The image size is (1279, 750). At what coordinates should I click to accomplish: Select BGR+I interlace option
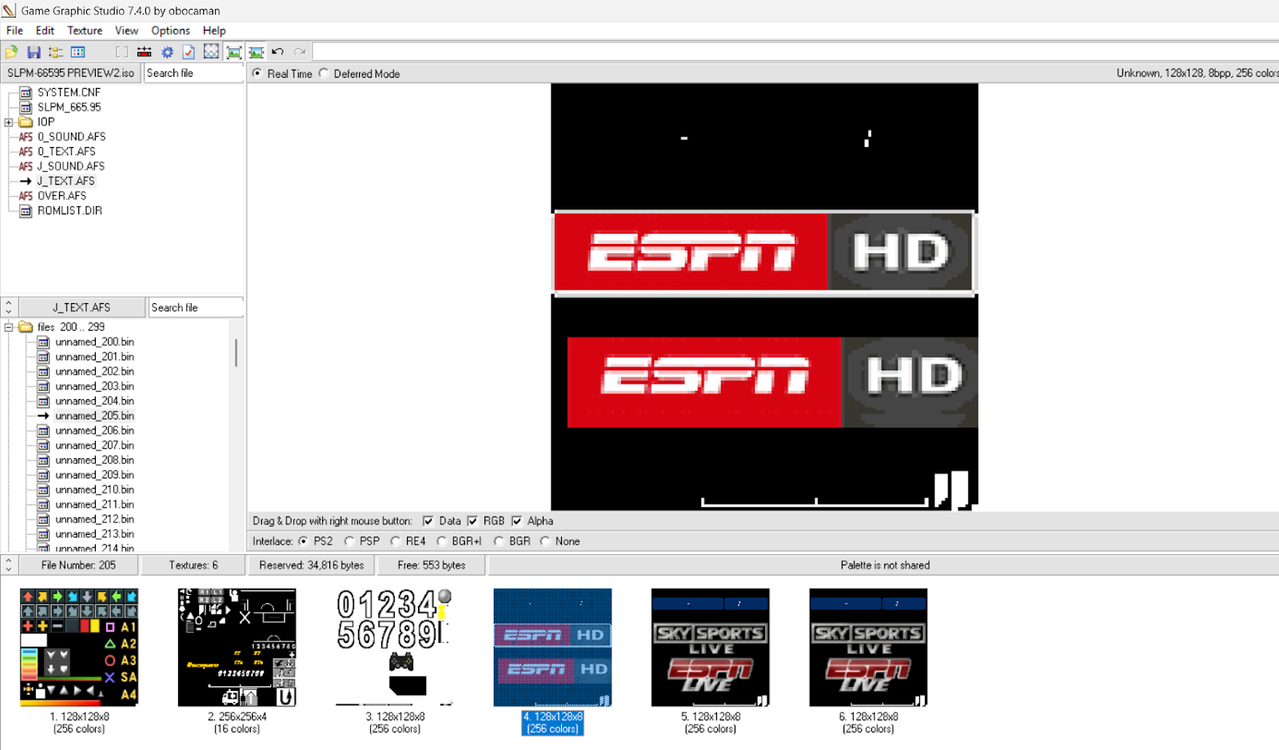click(x=442, y=541)
